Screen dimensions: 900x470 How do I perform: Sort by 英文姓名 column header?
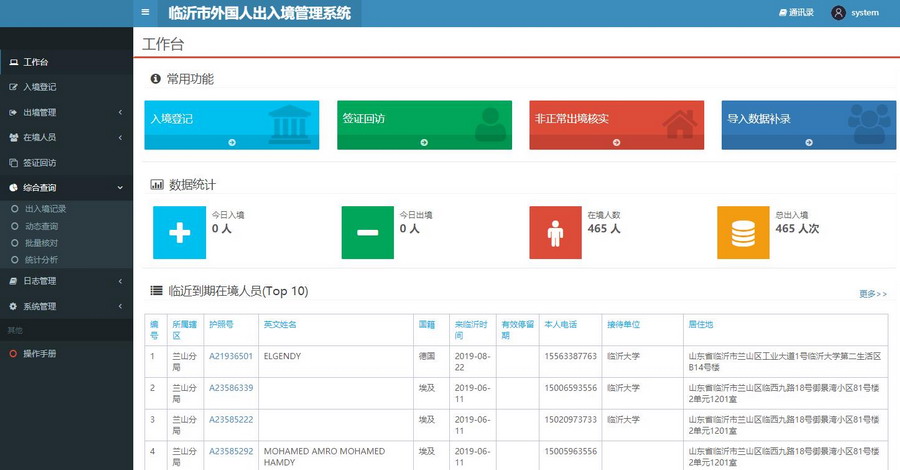tap(280, 324)
